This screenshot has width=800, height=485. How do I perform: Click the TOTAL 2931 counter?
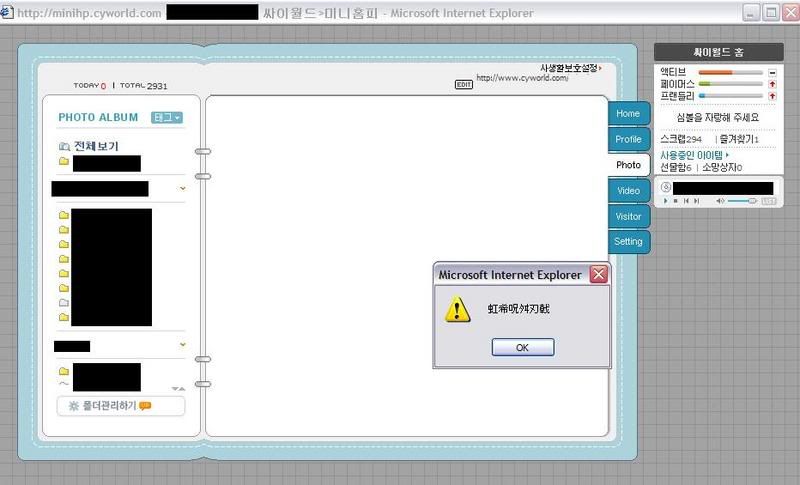click(x=144, y=86)
